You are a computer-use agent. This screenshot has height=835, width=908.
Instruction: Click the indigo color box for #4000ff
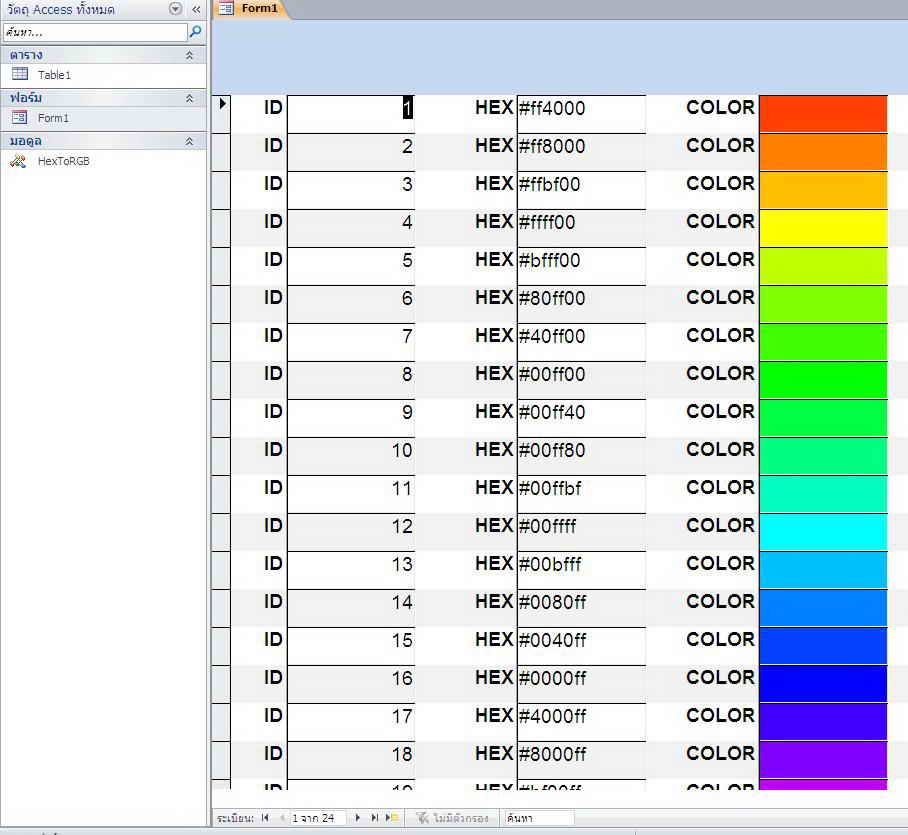[x=823, y=722]
